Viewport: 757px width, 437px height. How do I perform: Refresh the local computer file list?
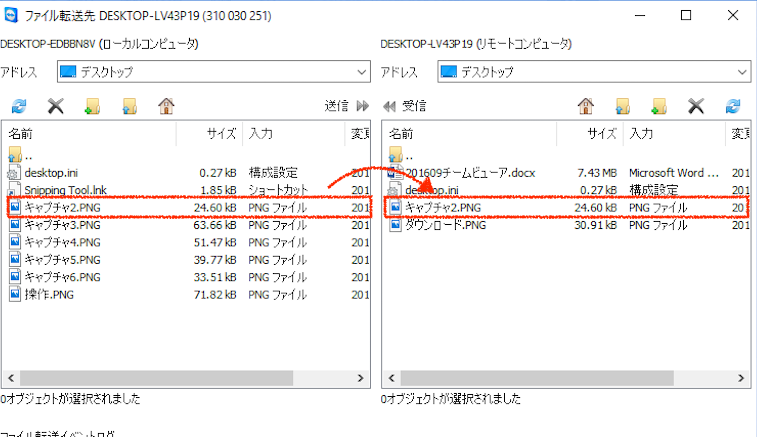click(18, 105)
